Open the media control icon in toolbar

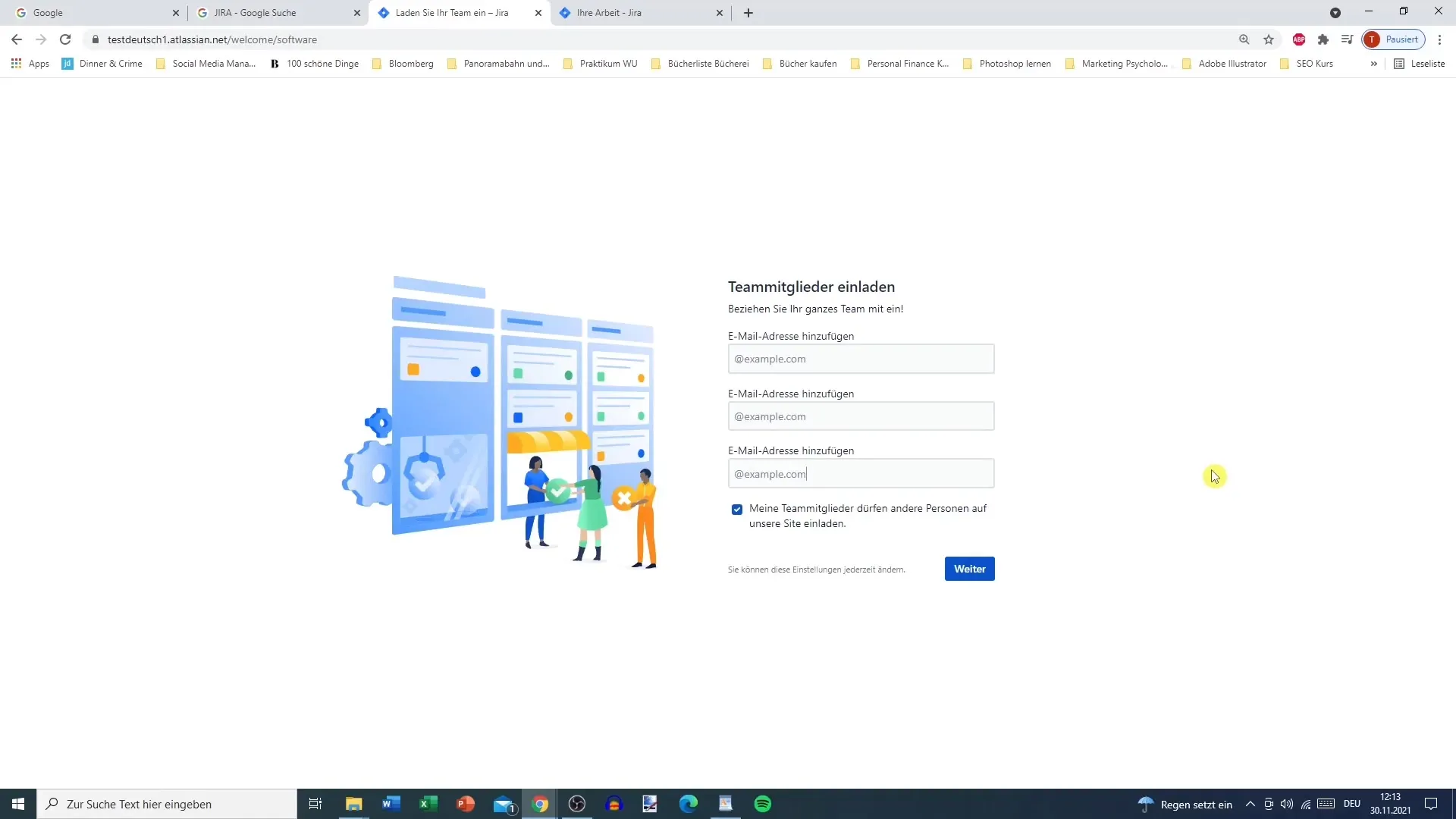(1347, 39)
